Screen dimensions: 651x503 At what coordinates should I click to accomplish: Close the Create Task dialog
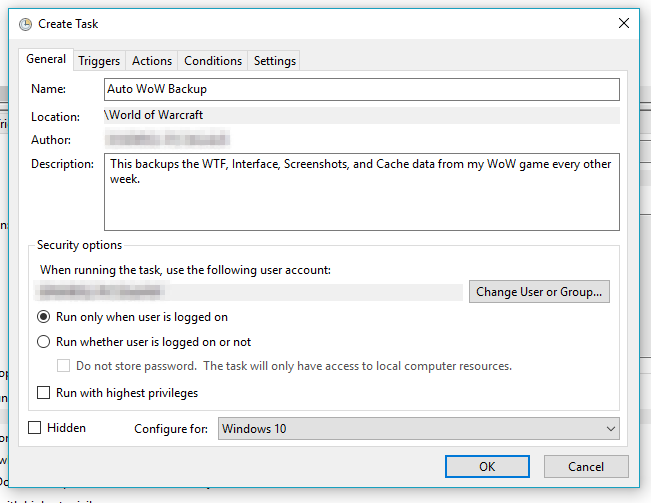pos(624,23)
